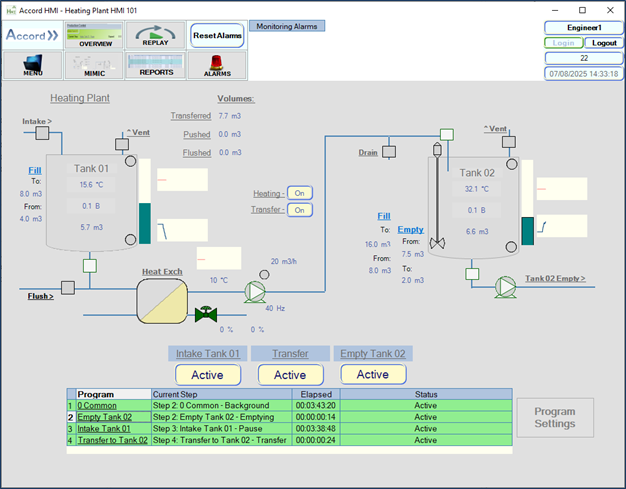Click the Tank 02 Empty pump
The width and height of the screenshot is (626, 489).
point(505,287)
